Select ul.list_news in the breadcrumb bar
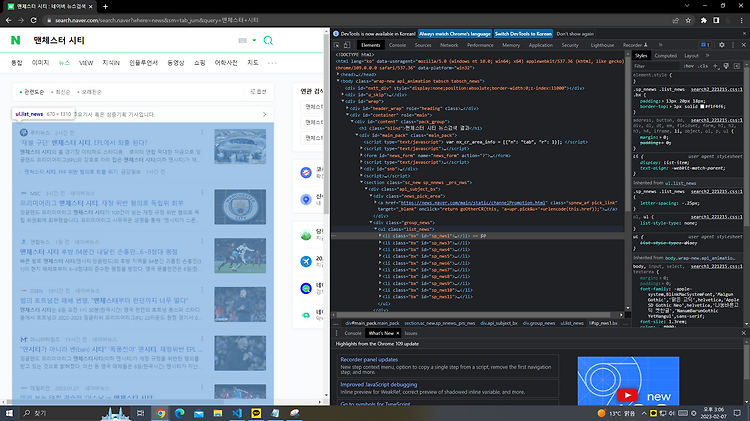This screenshot has height=421, width=750. coord(572,323)
